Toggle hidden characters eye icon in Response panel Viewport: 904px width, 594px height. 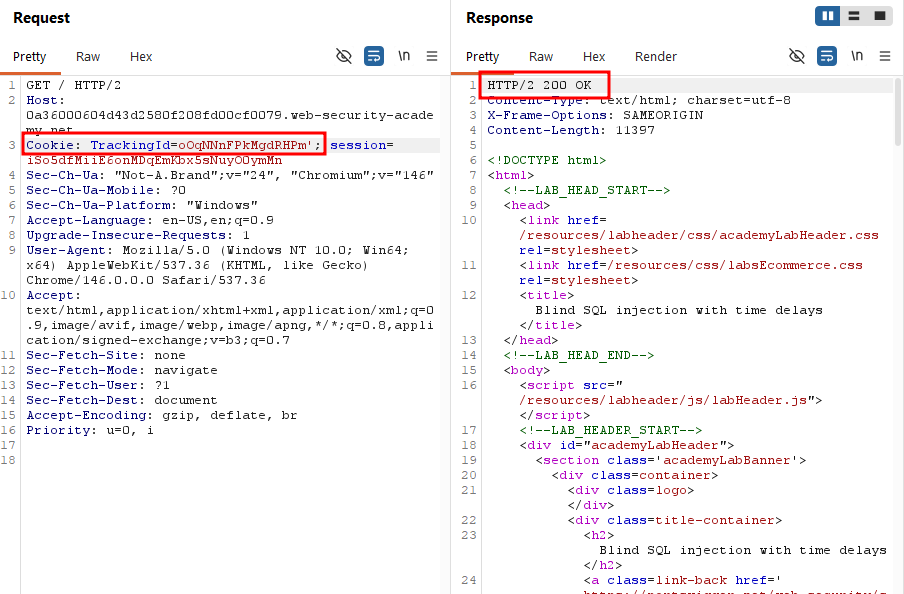(797, 56)
